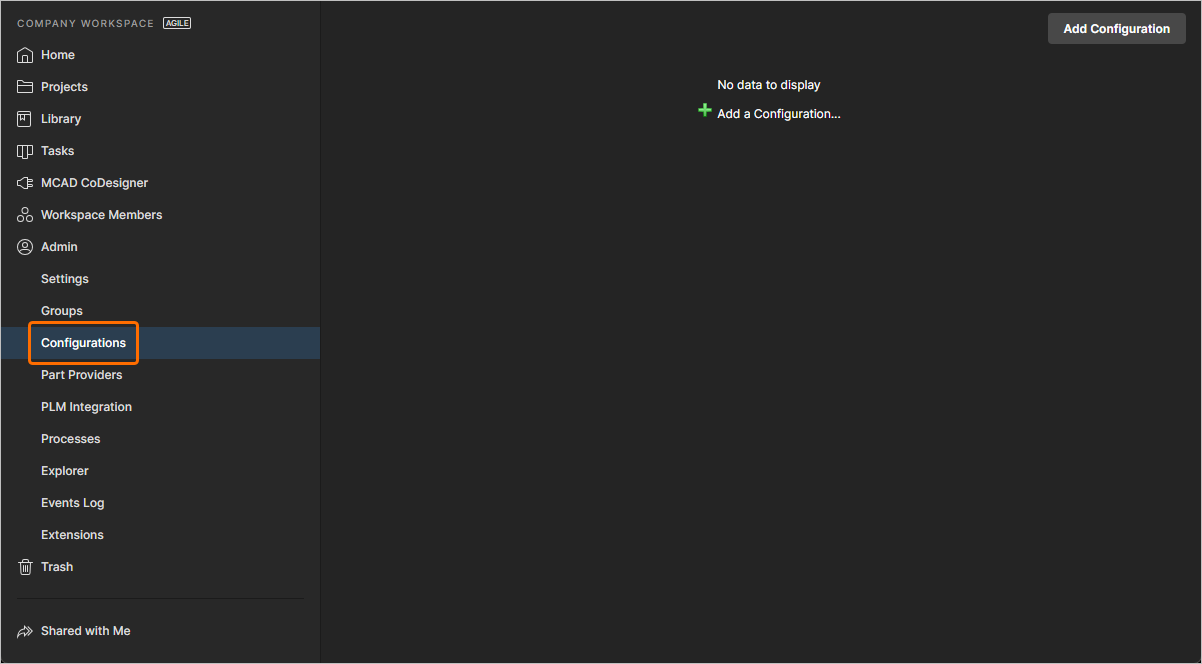The height and width of the screenshot is (664, 1202).
Task: Click the Shared with Me arrow icon
Action: pos(25,631)
